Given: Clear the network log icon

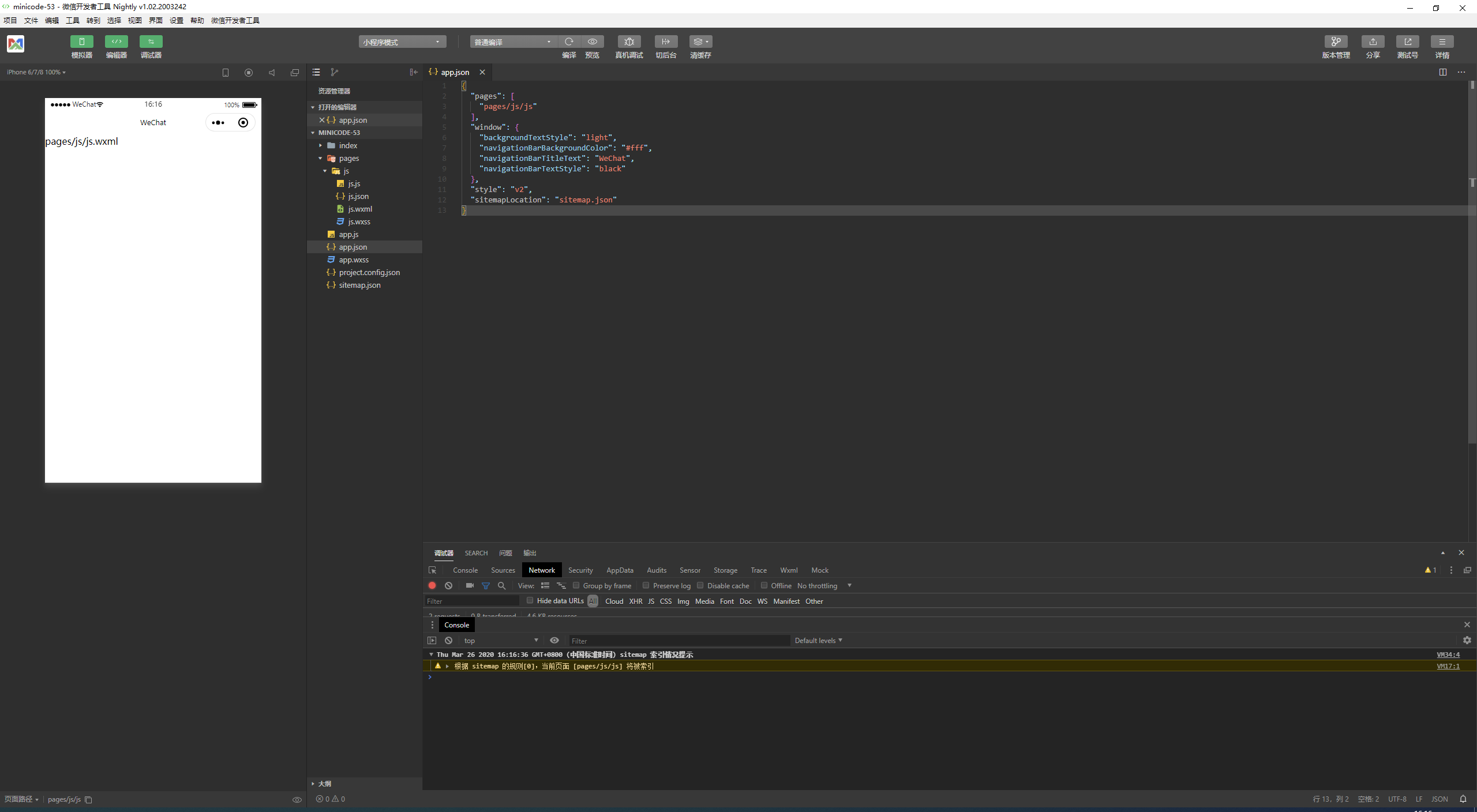Looking at the screenshot, I should pyautogui.click(x=448, y=585).
